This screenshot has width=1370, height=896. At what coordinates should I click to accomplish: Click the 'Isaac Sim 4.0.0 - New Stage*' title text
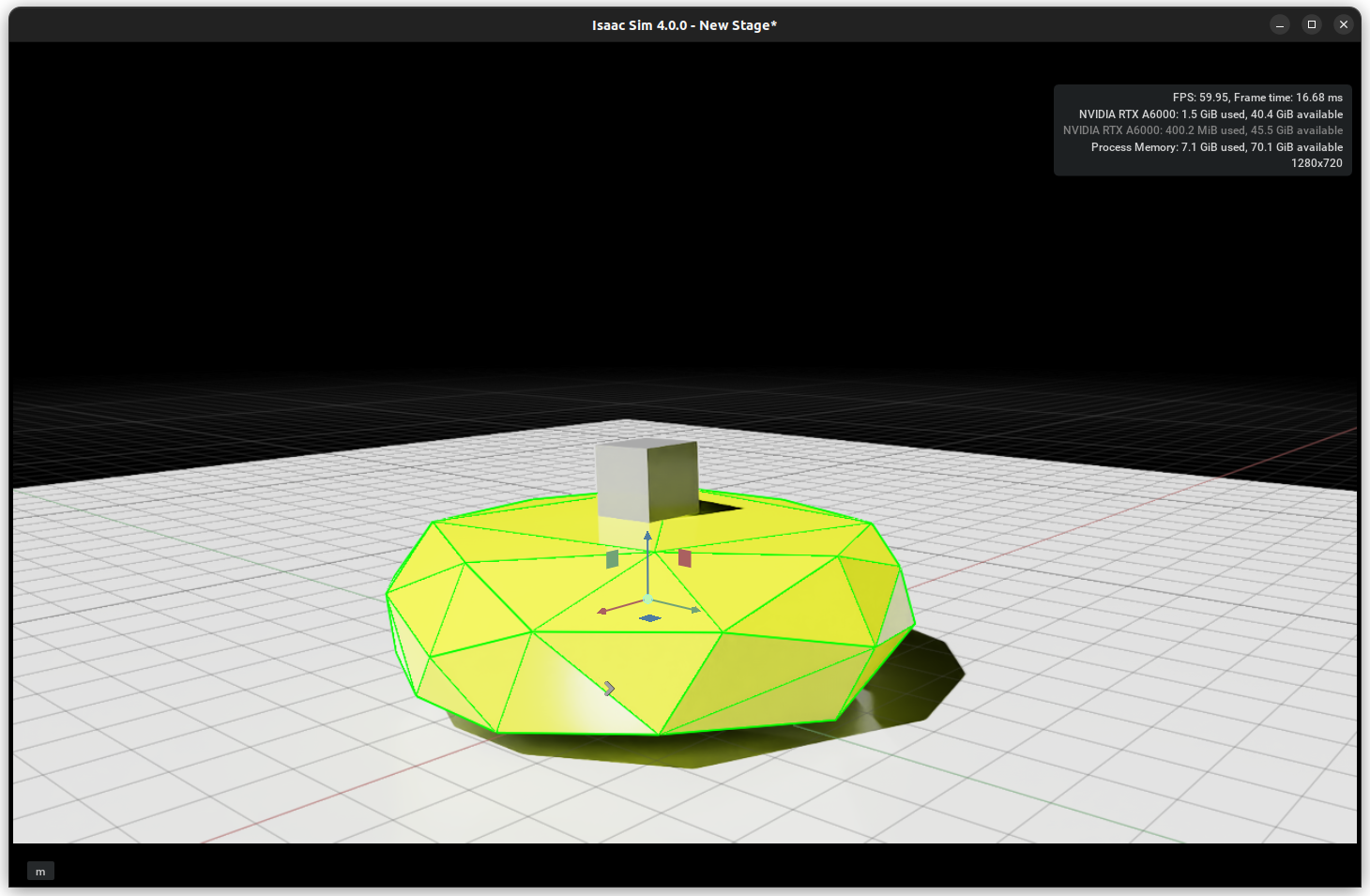[x=684, y=24]
